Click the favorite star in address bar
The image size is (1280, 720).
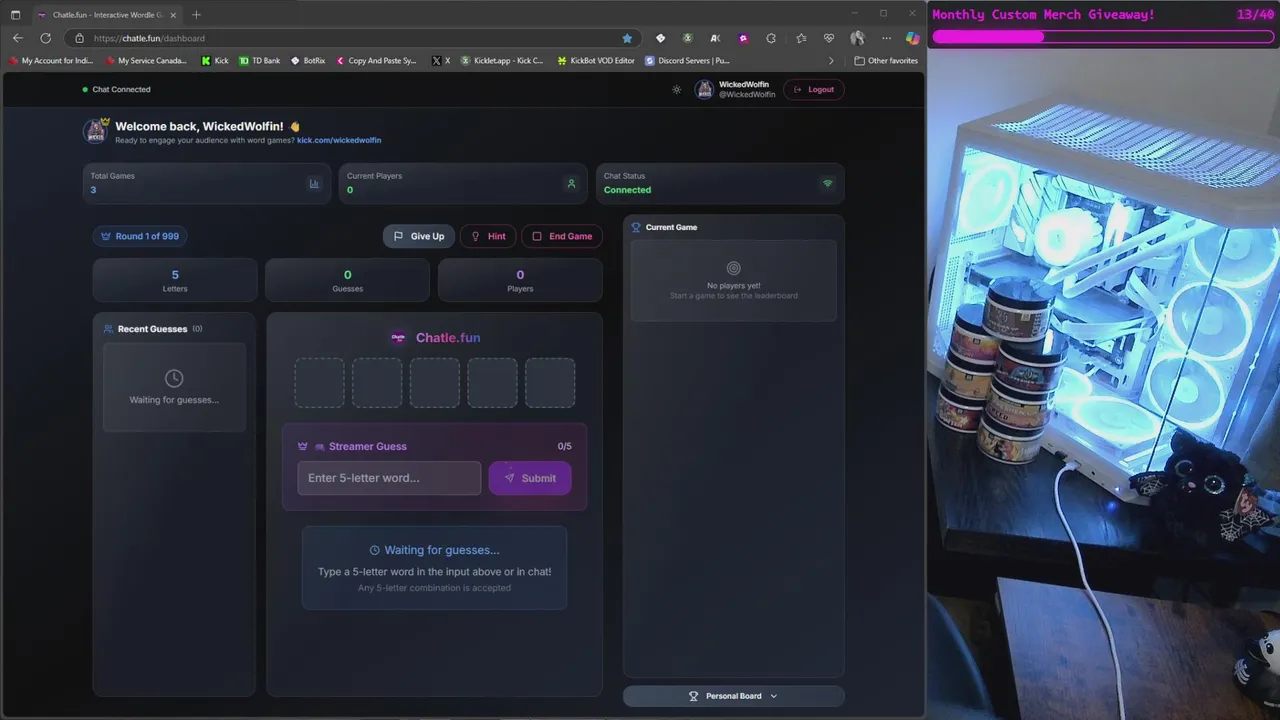click(x=627, y=38)
